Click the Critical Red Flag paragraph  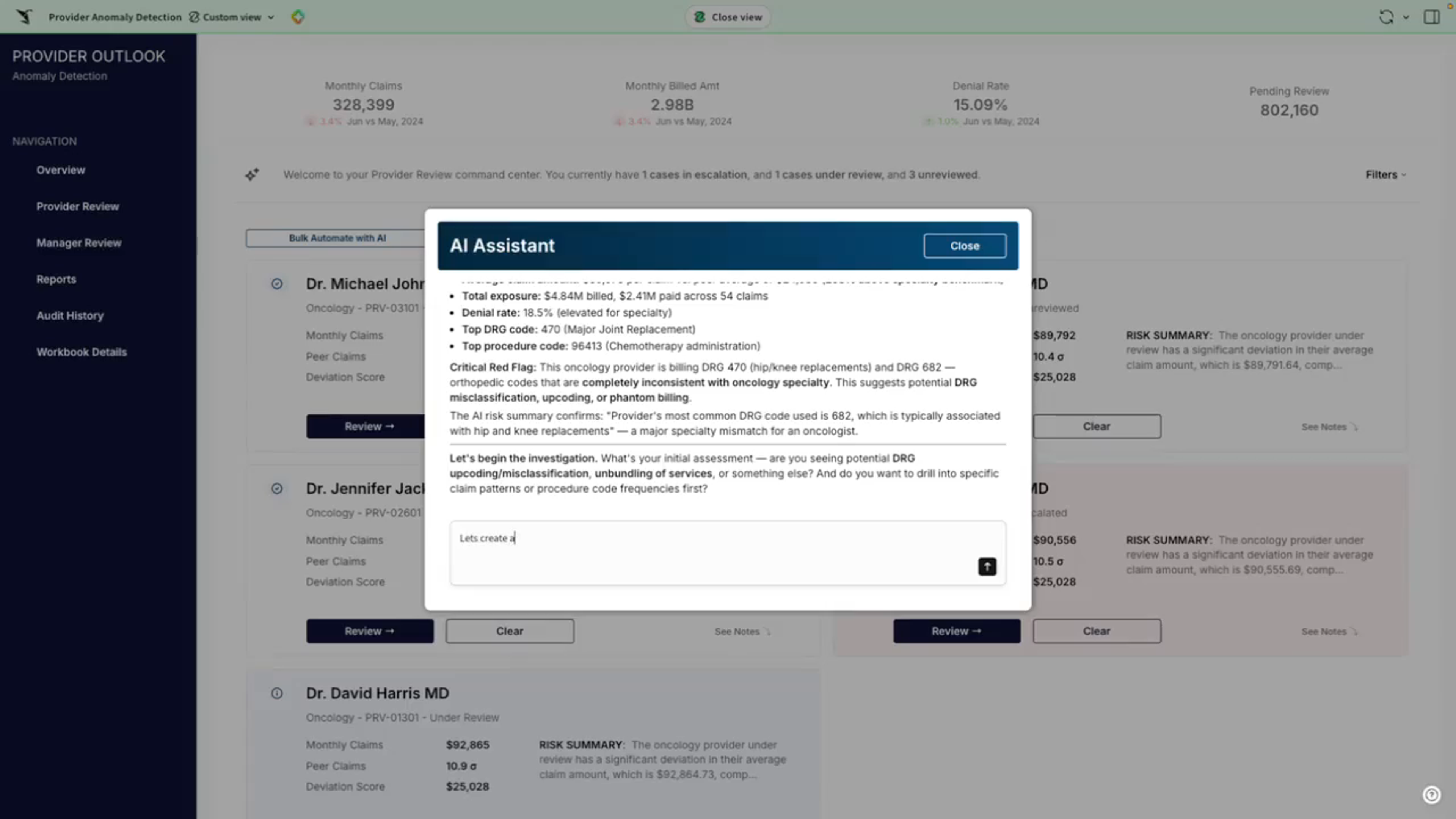point(713,382)
